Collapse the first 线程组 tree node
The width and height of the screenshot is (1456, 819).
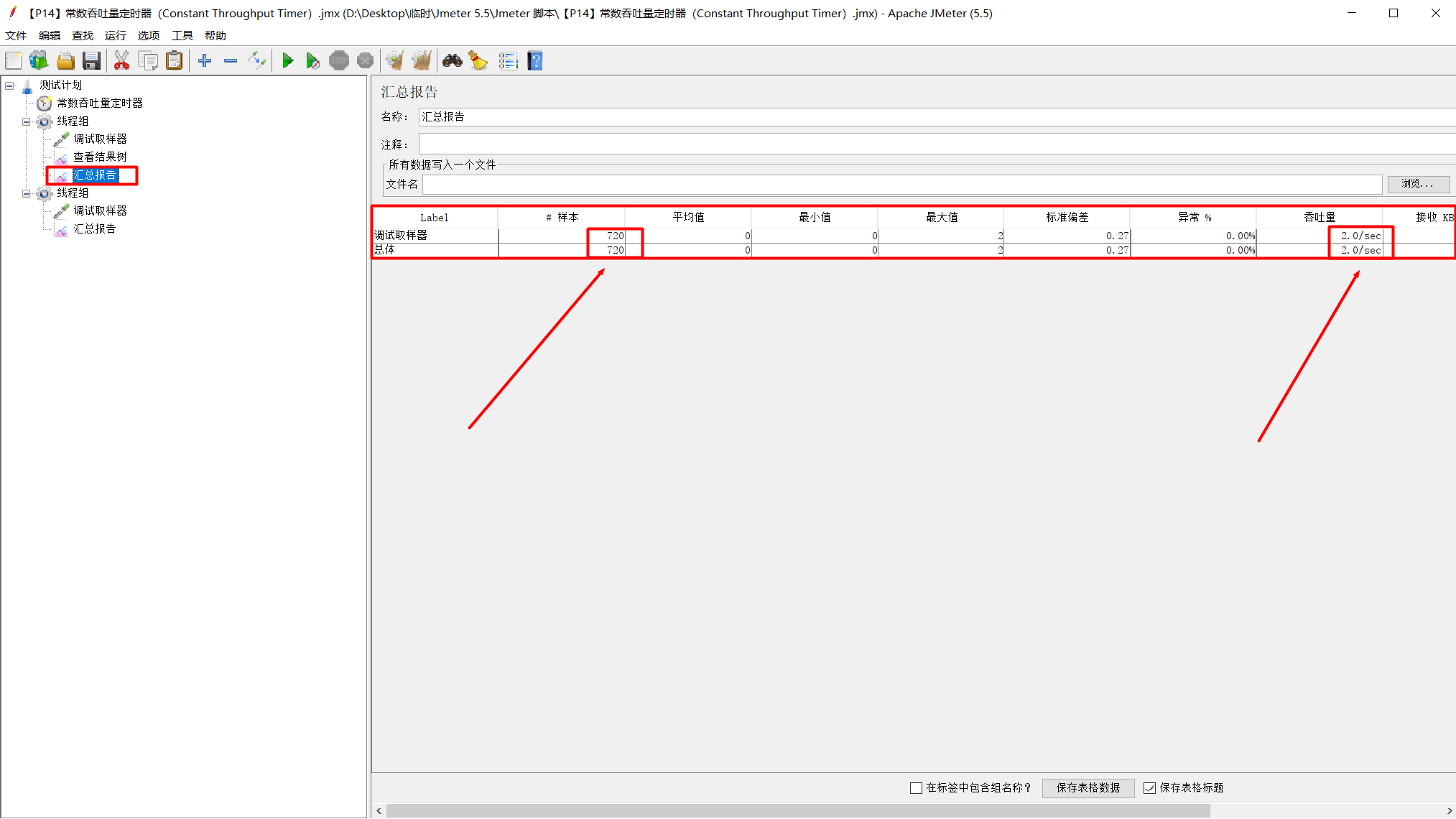tap(27, 121)
